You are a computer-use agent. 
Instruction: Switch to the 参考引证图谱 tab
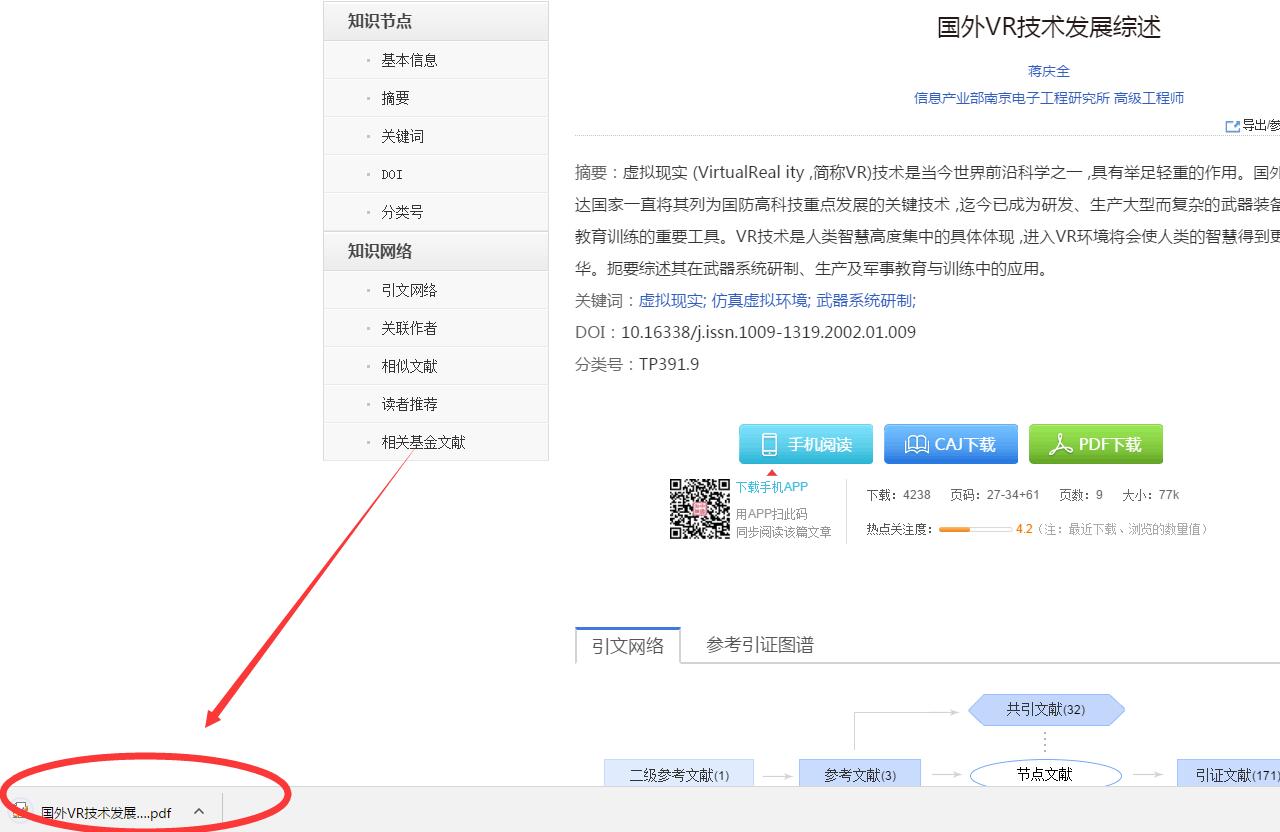click(x=759, y=645)
